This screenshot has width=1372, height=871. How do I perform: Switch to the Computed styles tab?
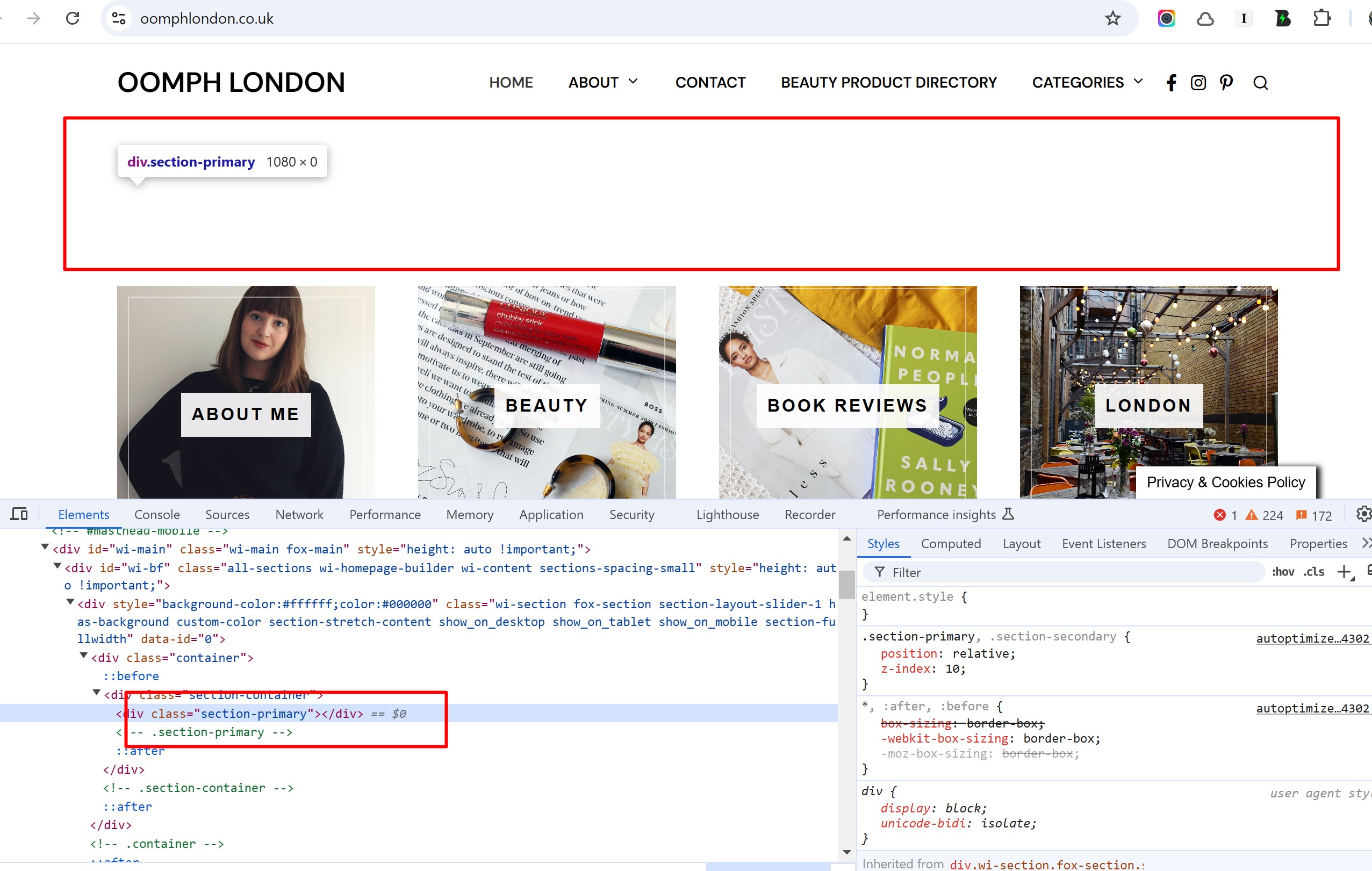951,543
